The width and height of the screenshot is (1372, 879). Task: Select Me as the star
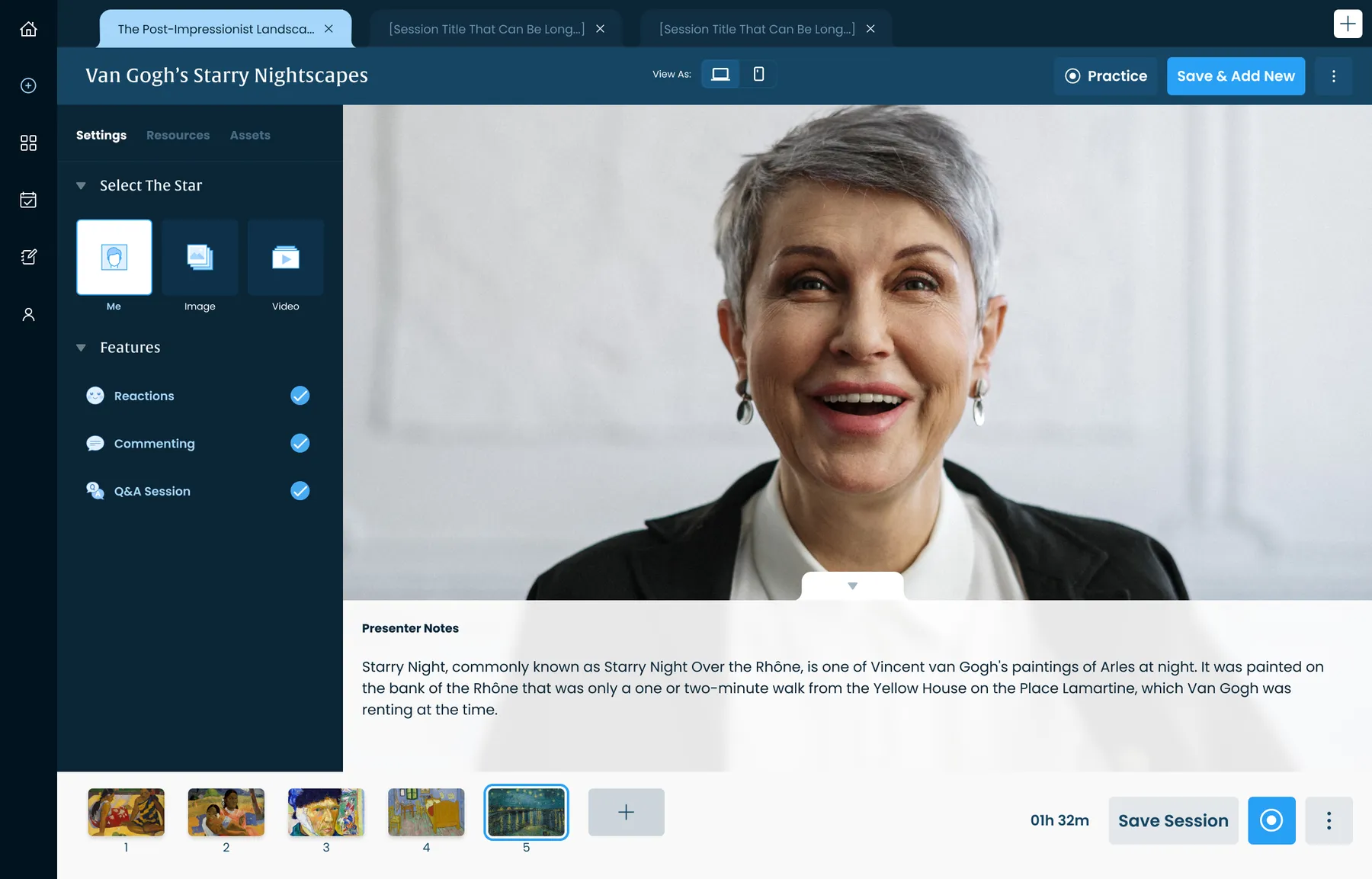click(114, 257)
